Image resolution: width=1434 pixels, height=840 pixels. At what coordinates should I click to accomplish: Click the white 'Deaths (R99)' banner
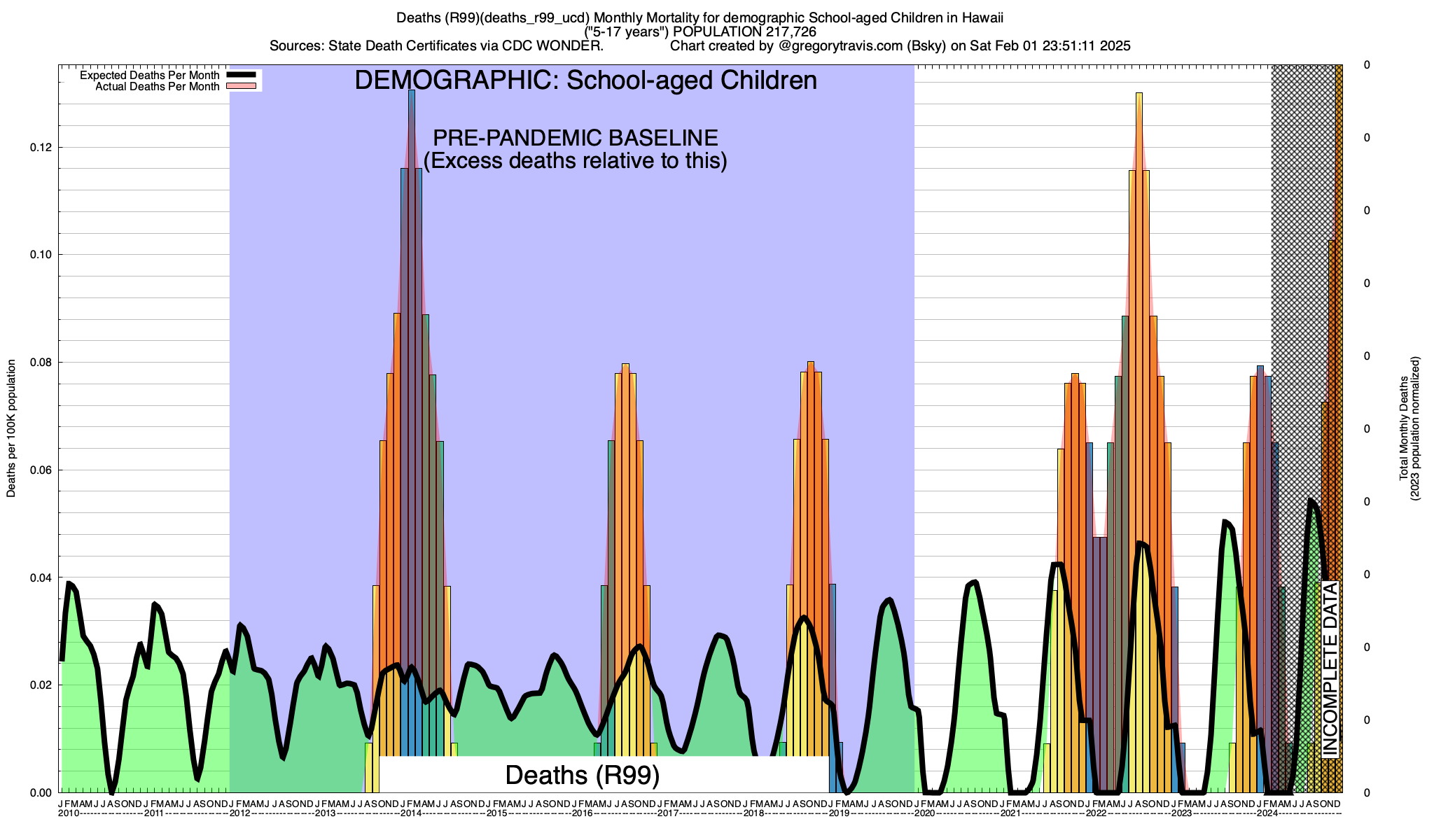[x=582, y=775]
